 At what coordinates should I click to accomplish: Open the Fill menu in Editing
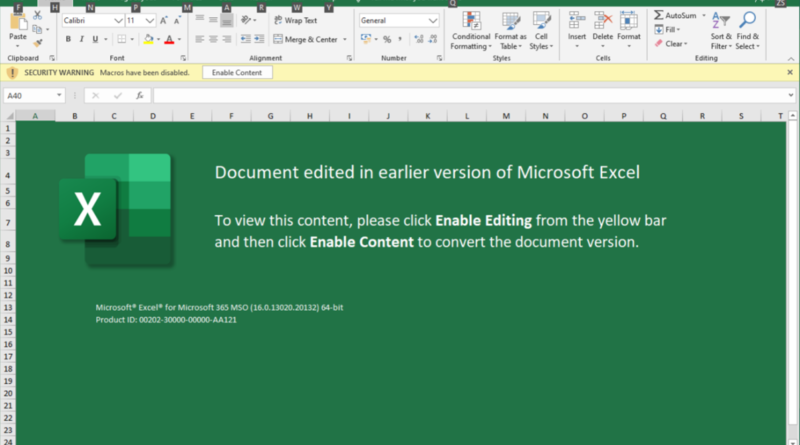[x=667, y=30]
